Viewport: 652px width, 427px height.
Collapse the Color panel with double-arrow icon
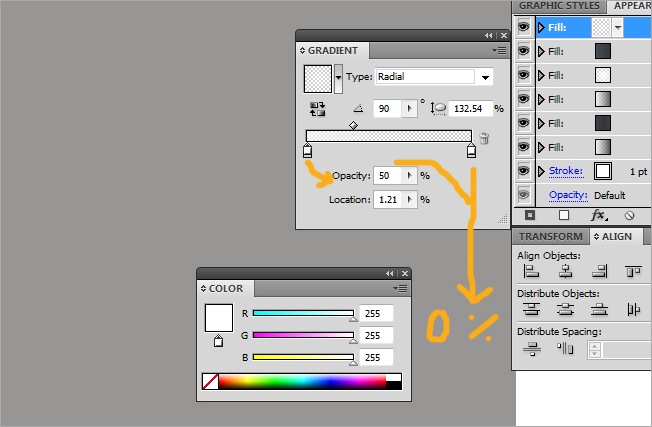point(389,274)
